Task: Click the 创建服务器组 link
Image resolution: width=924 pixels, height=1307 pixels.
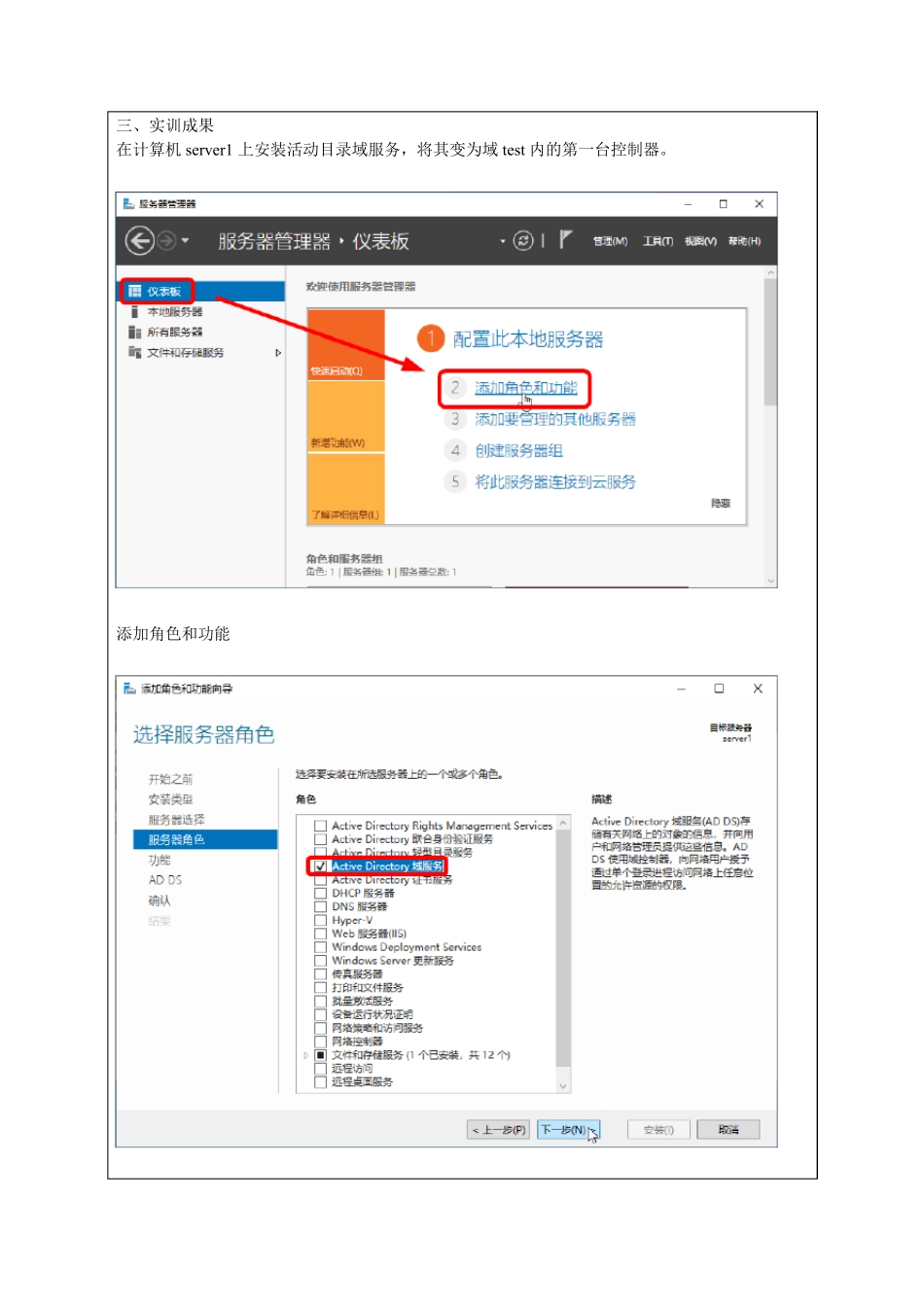Action: (519, 450)
